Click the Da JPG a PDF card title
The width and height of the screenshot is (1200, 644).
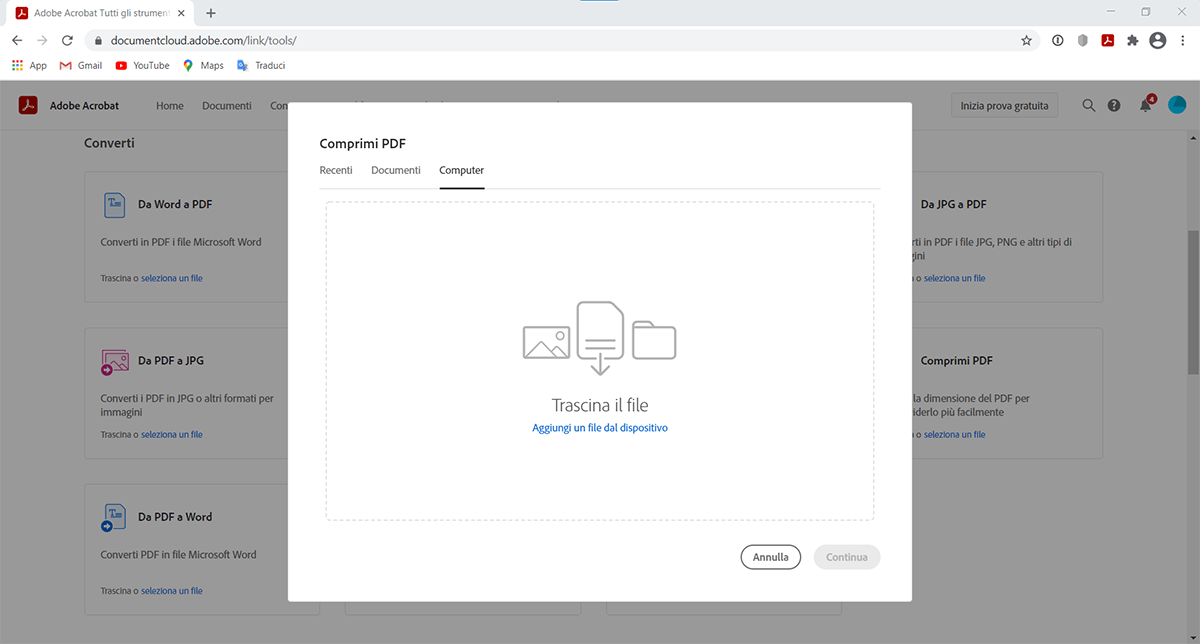coord(953,204)
